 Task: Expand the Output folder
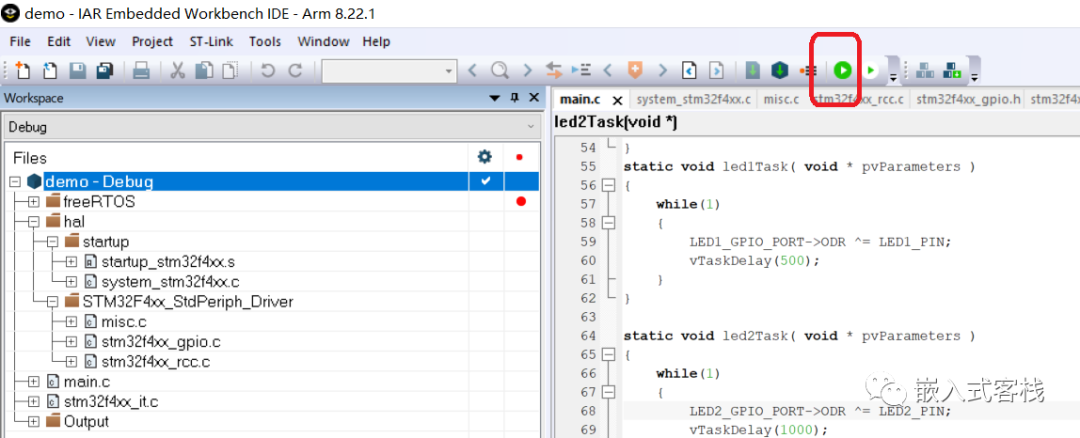click(34, 421)
